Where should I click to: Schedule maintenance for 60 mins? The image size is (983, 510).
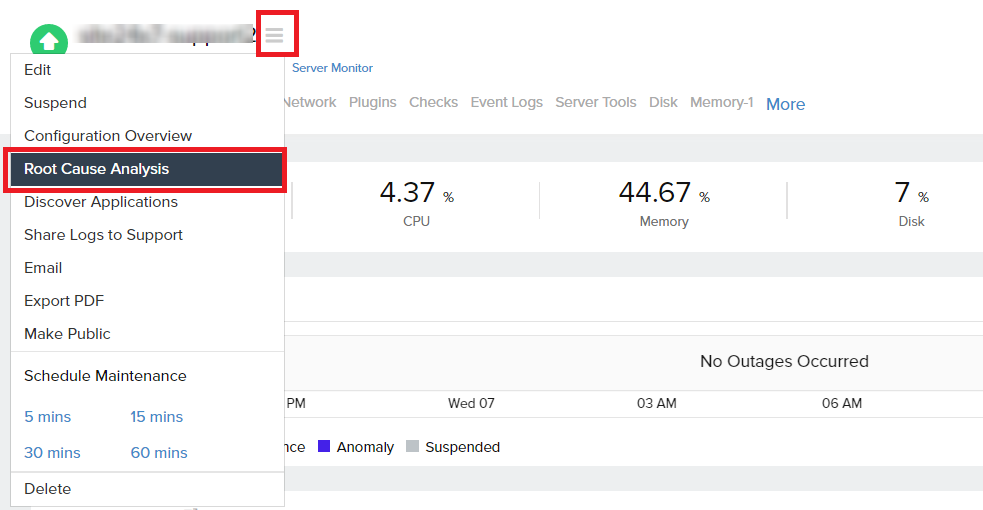(x=159, y=452)
